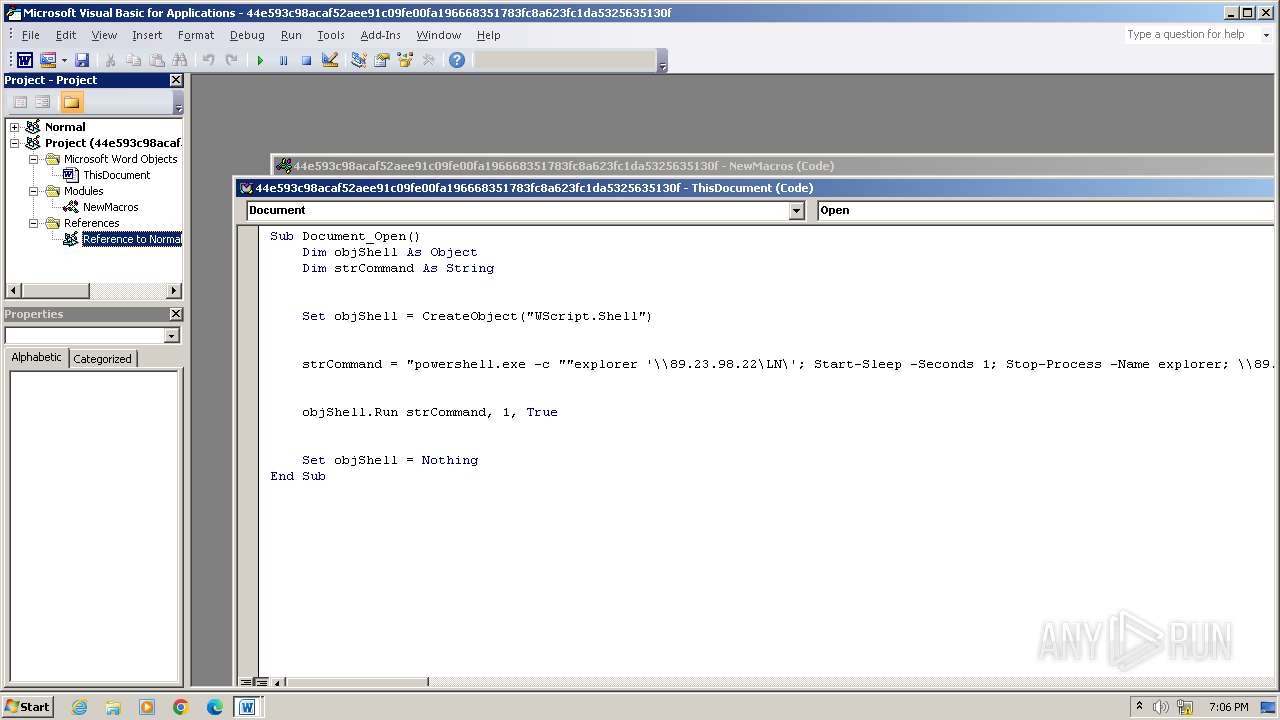This screenshot has height=720, width=1280.
Task: Switch to the Alphabetic properties tab
Action: 37,358
